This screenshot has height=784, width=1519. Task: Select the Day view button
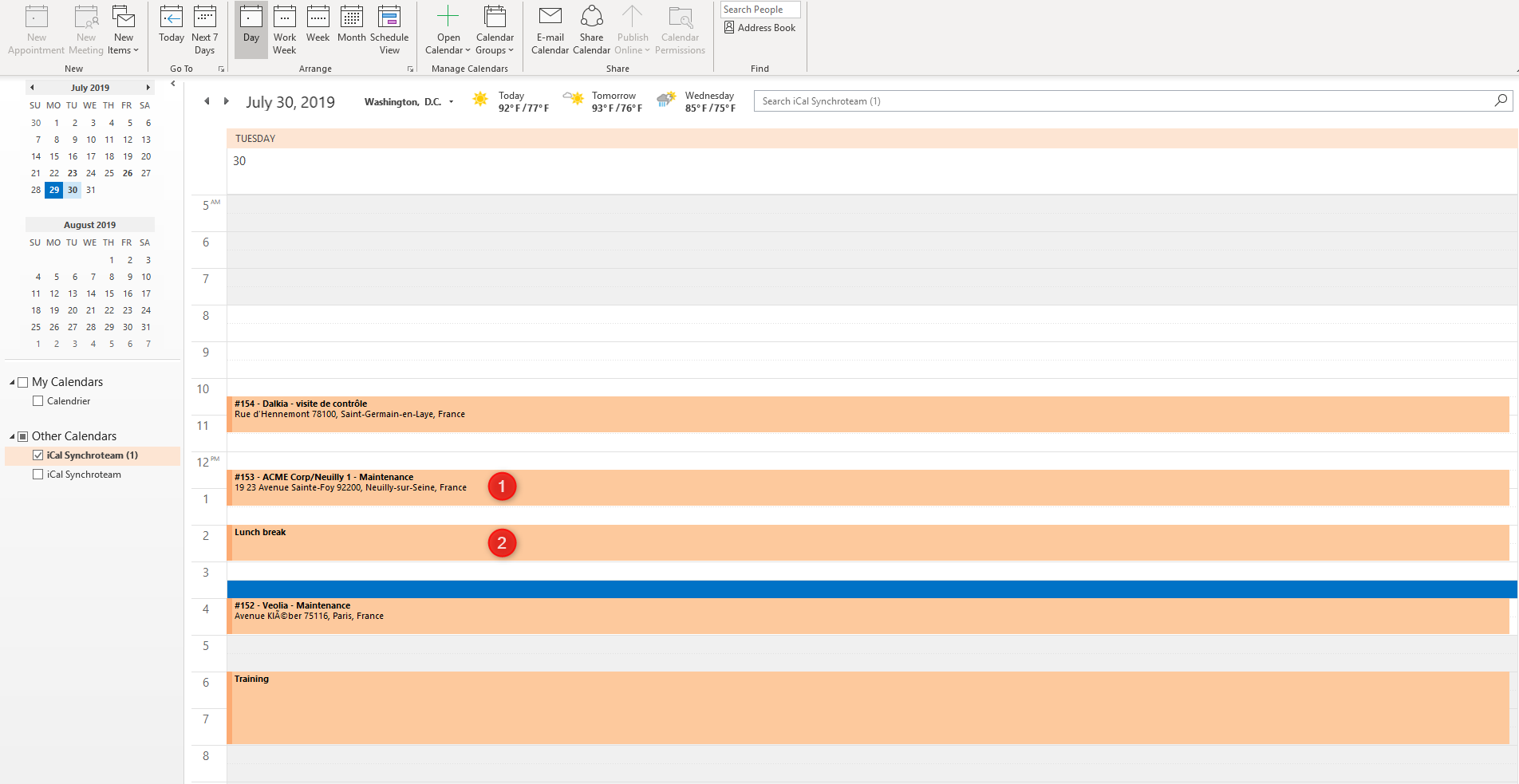(251, 30)
